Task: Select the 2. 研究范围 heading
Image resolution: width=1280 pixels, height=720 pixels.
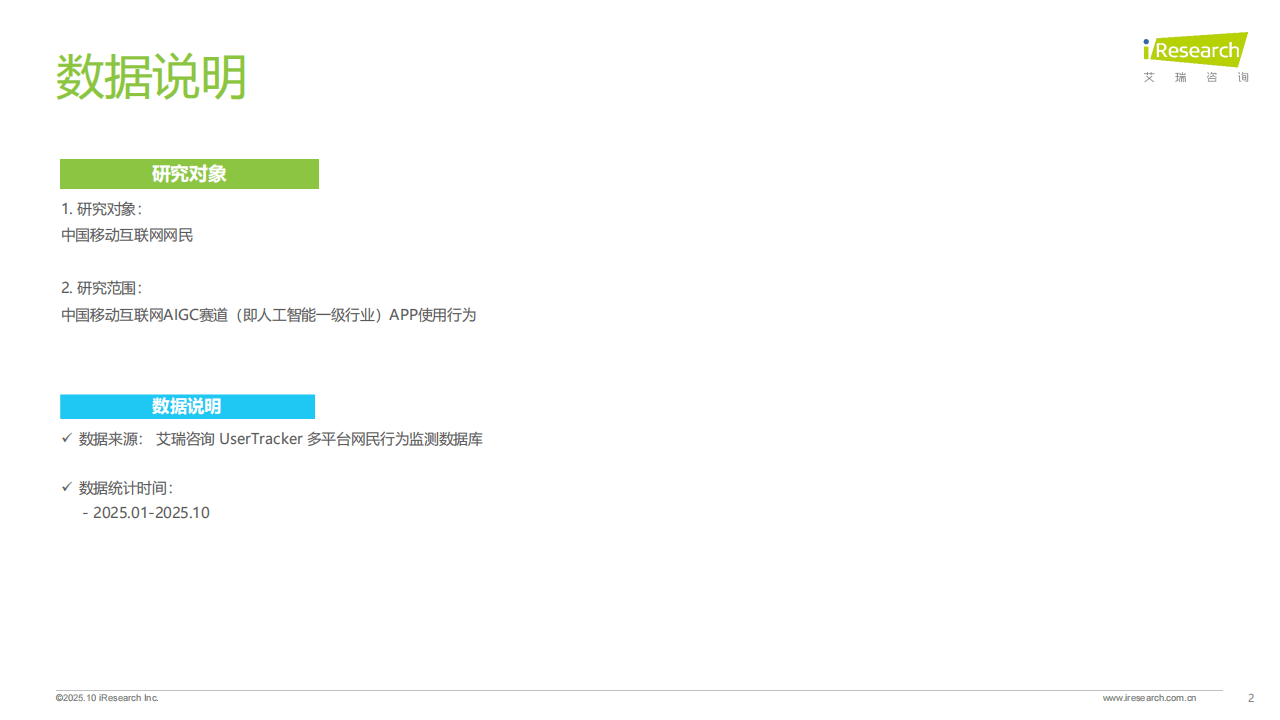Action: coord(101,288)
